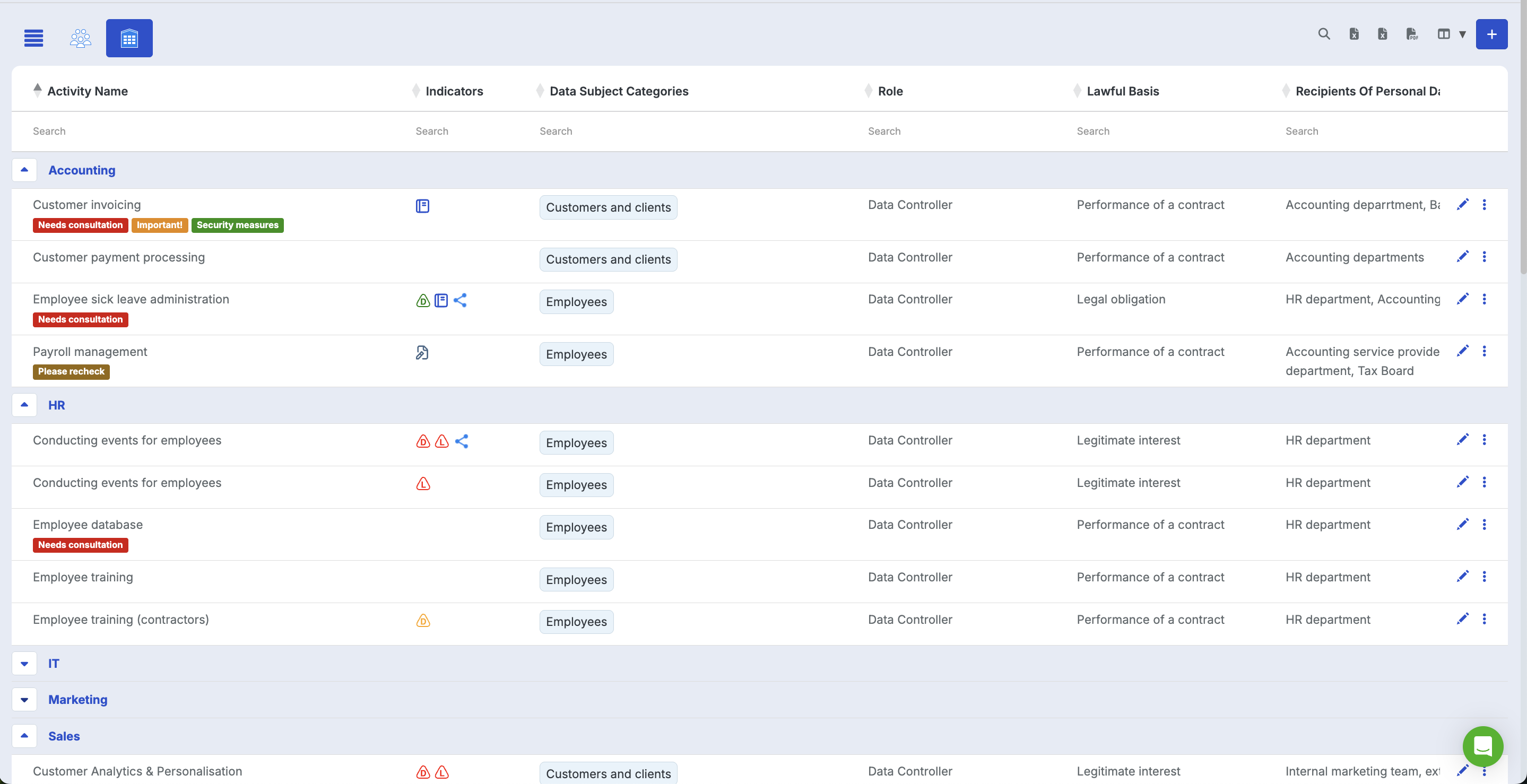
Task: Sort by Role column header
Action: [x=884, y=91]
